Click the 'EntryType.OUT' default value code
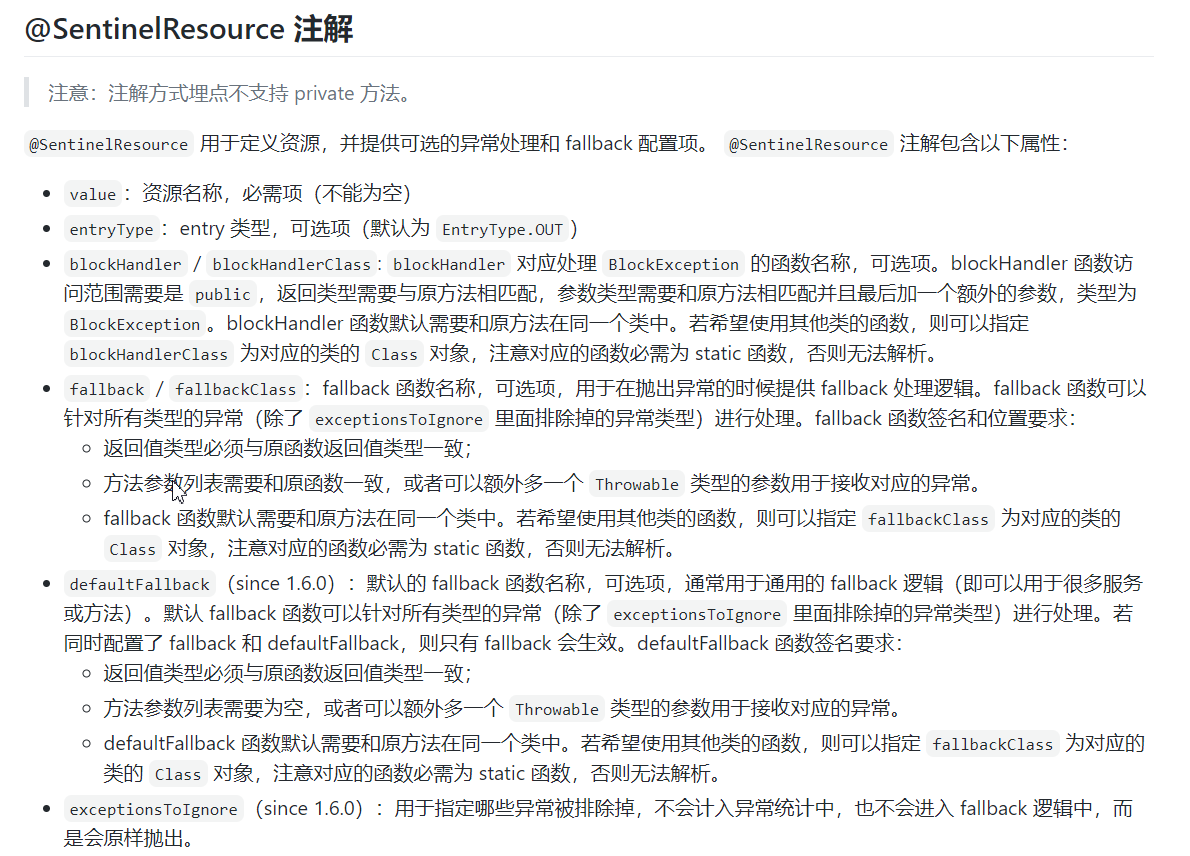The height and width of the screenshot is (856, 1190). click(502, 229)
